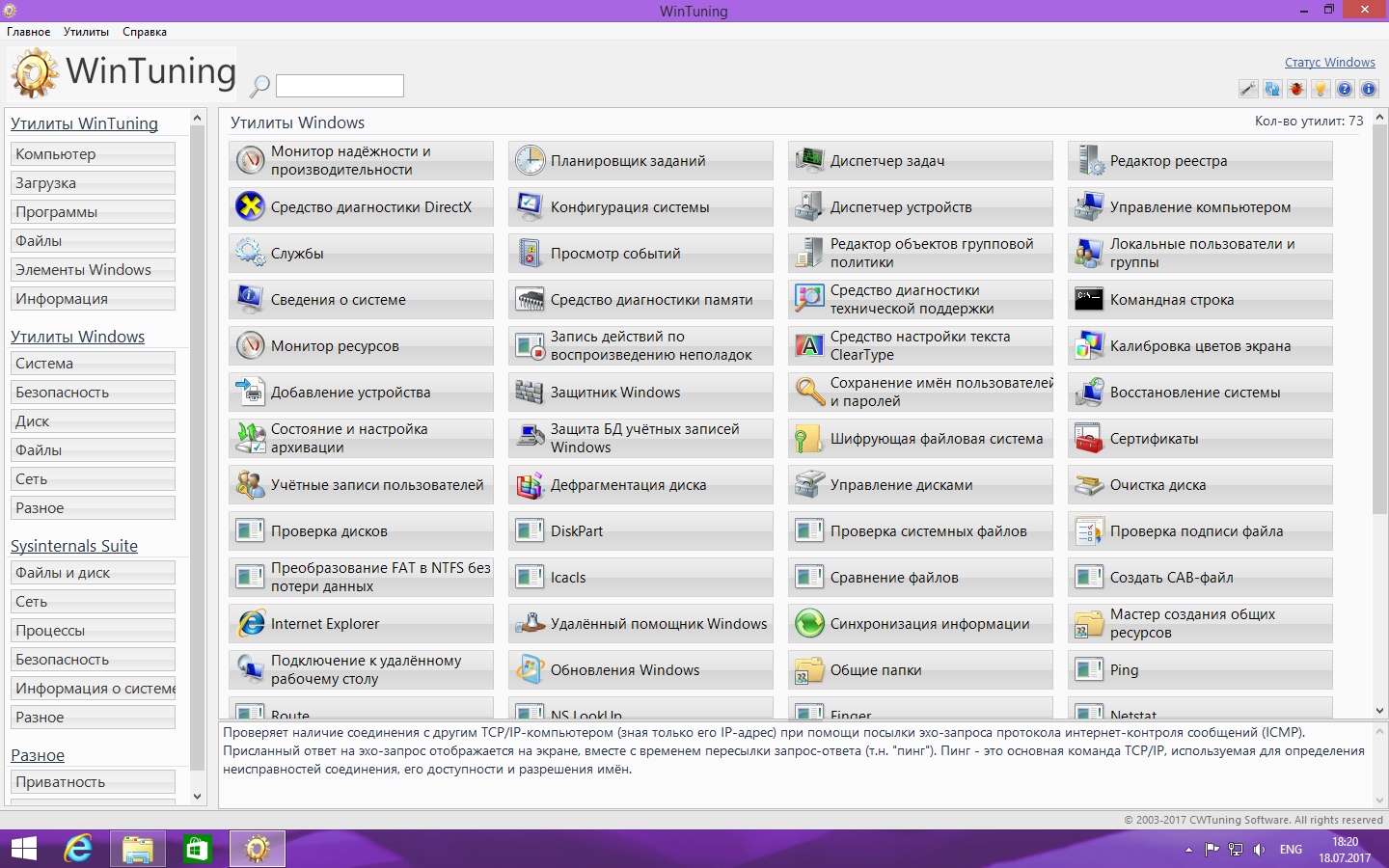Select Приватность sidebar category

tap(93, 781)
